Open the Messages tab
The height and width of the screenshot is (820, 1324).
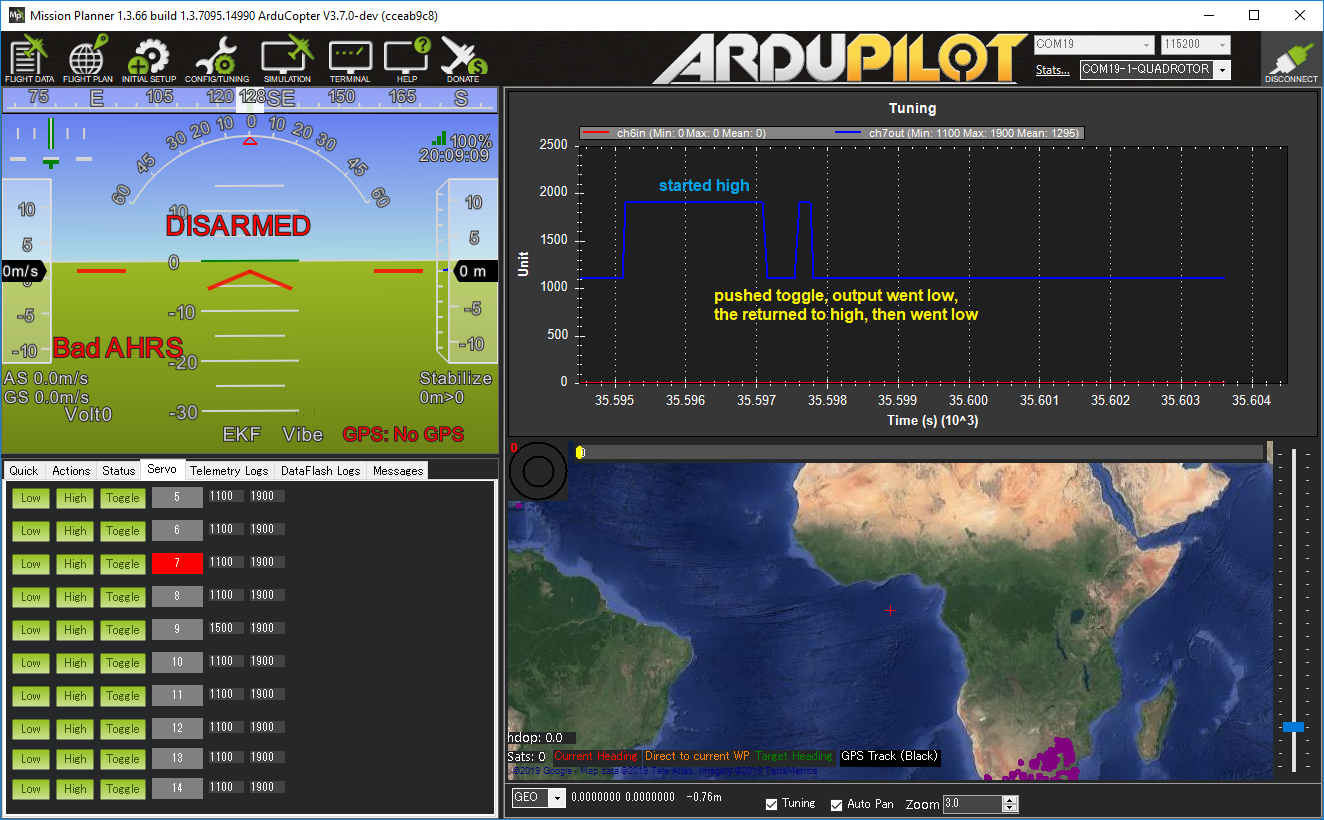tap(398, 470)
